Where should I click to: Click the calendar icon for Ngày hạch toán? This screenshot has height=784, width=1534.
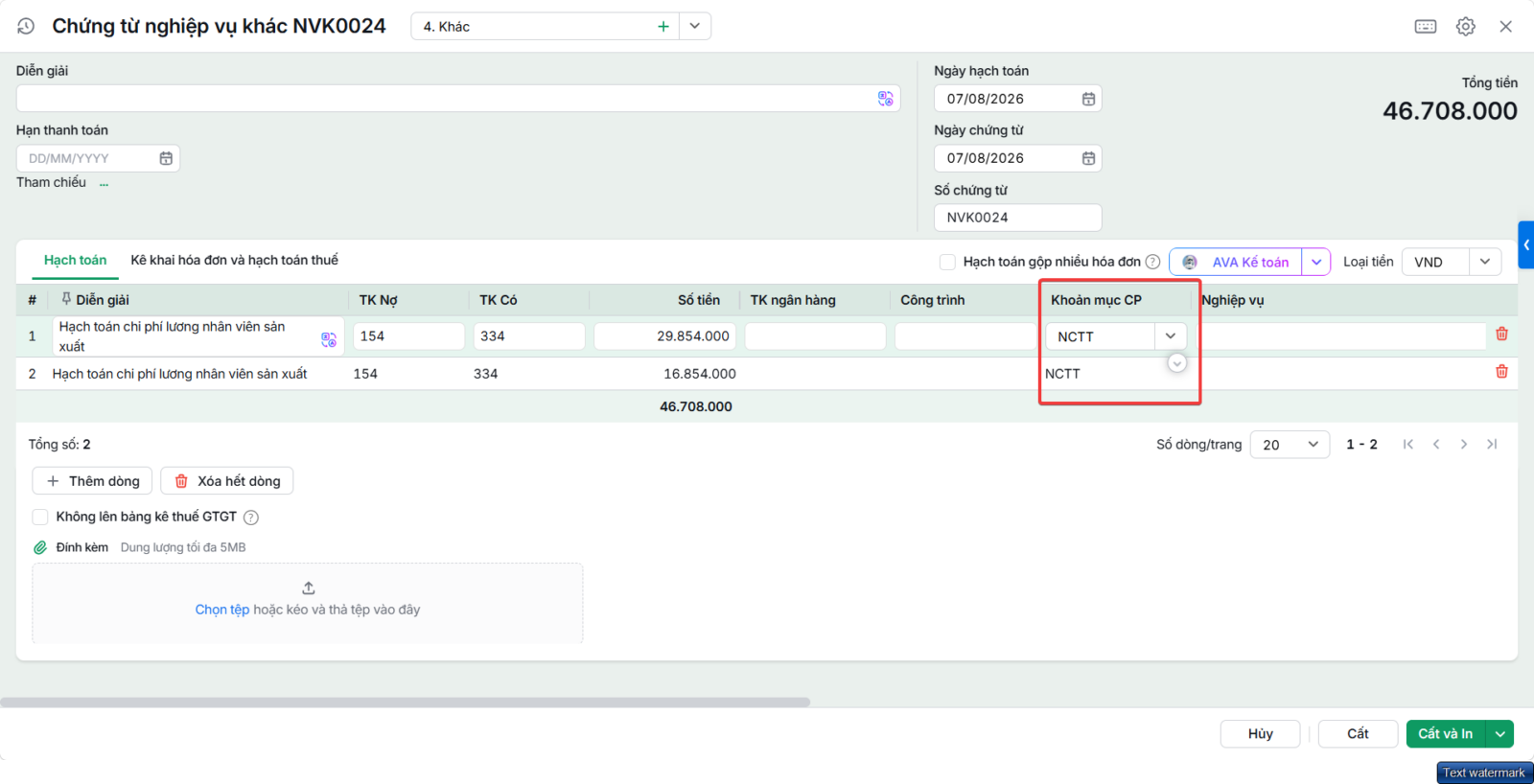[1088, 99]
